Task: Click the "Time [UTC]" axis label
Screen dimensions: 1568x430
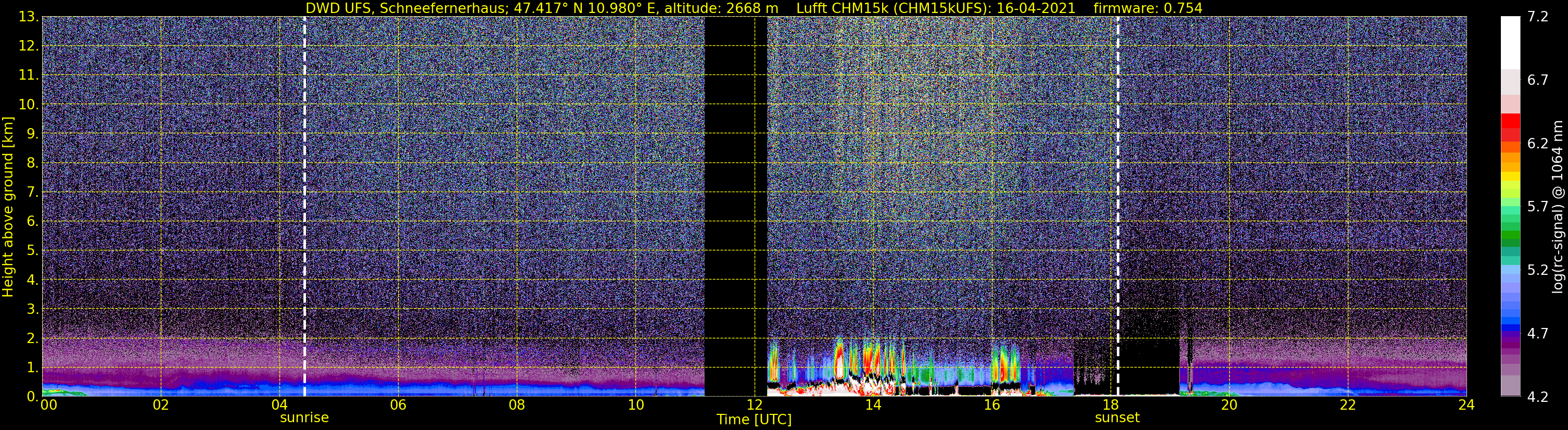Action: coord(754,420)
